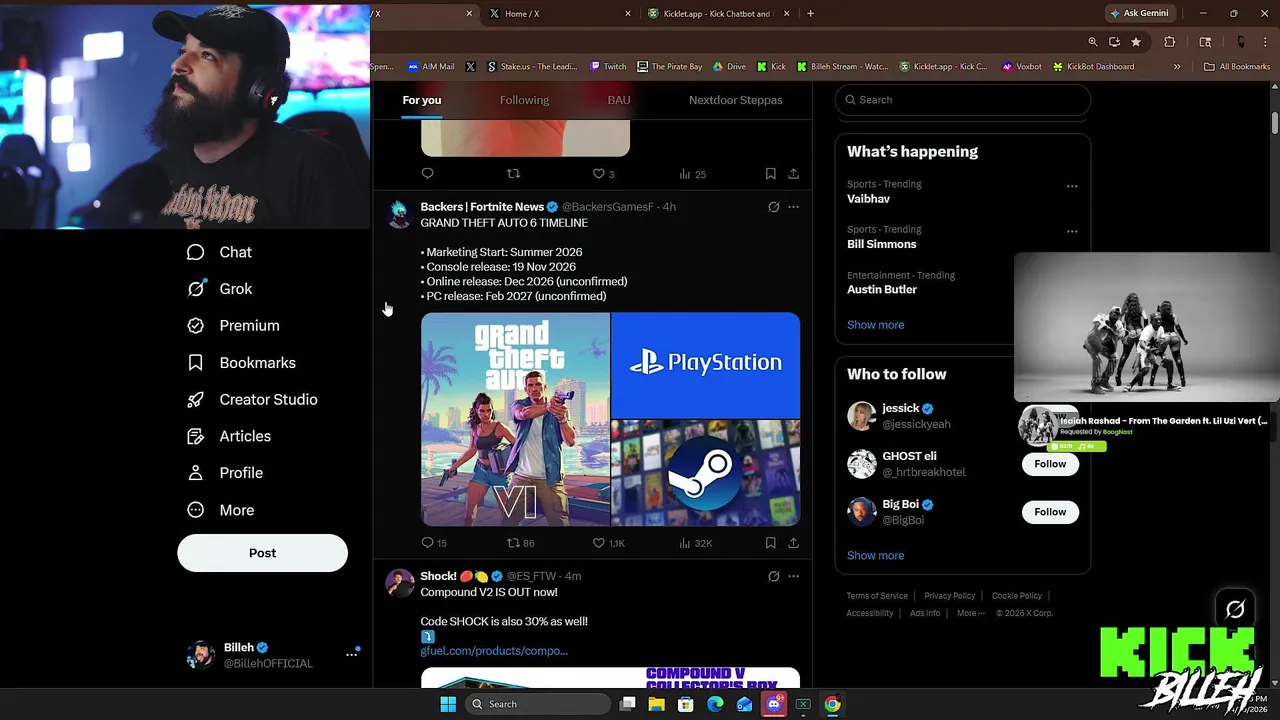Open more options on Backers post

tap(793, 207)
